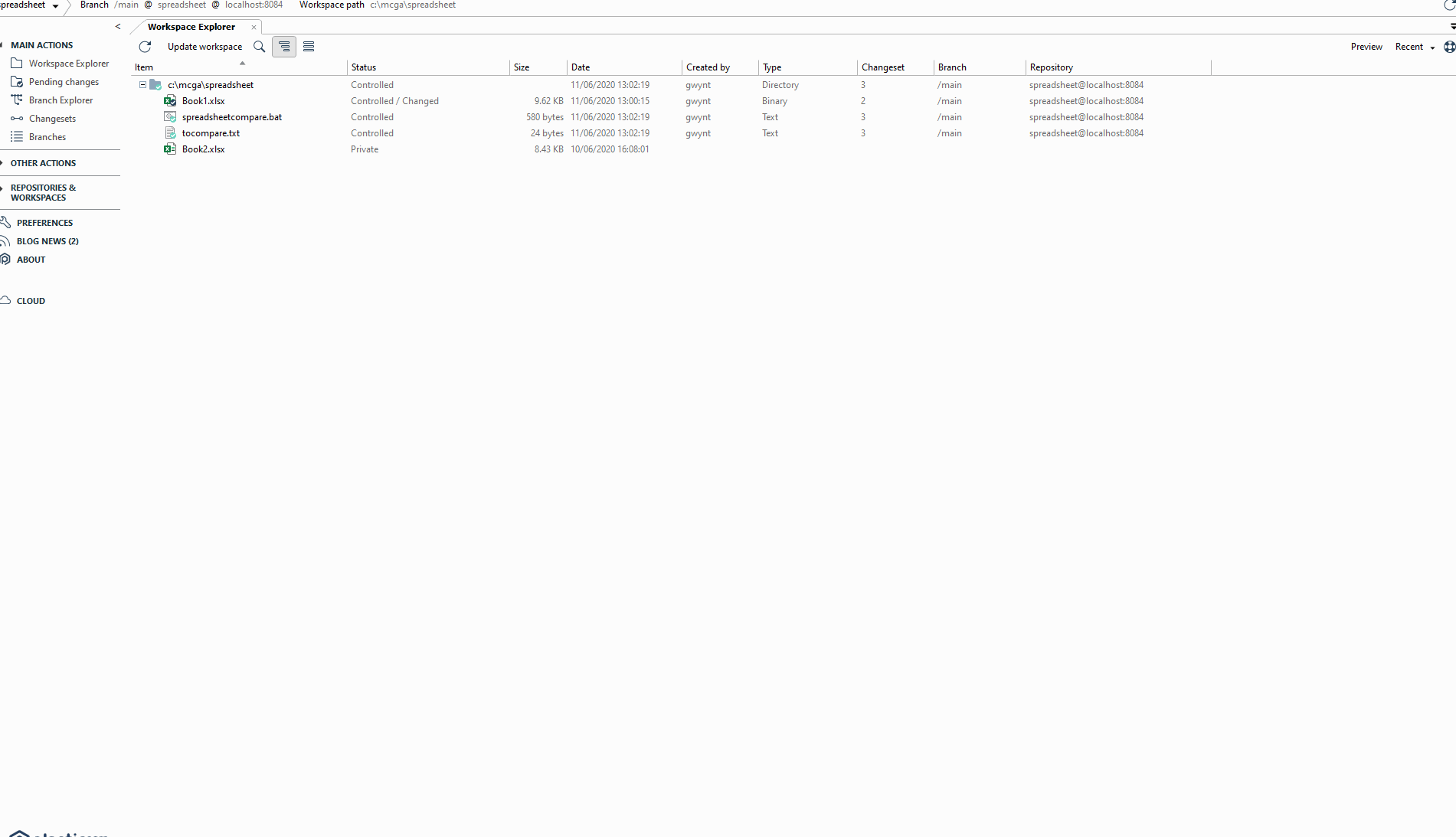Toggle sort order on the Item column
Image resolution: width=1456 pixels, height=837 pixels.
pos(144,67)
